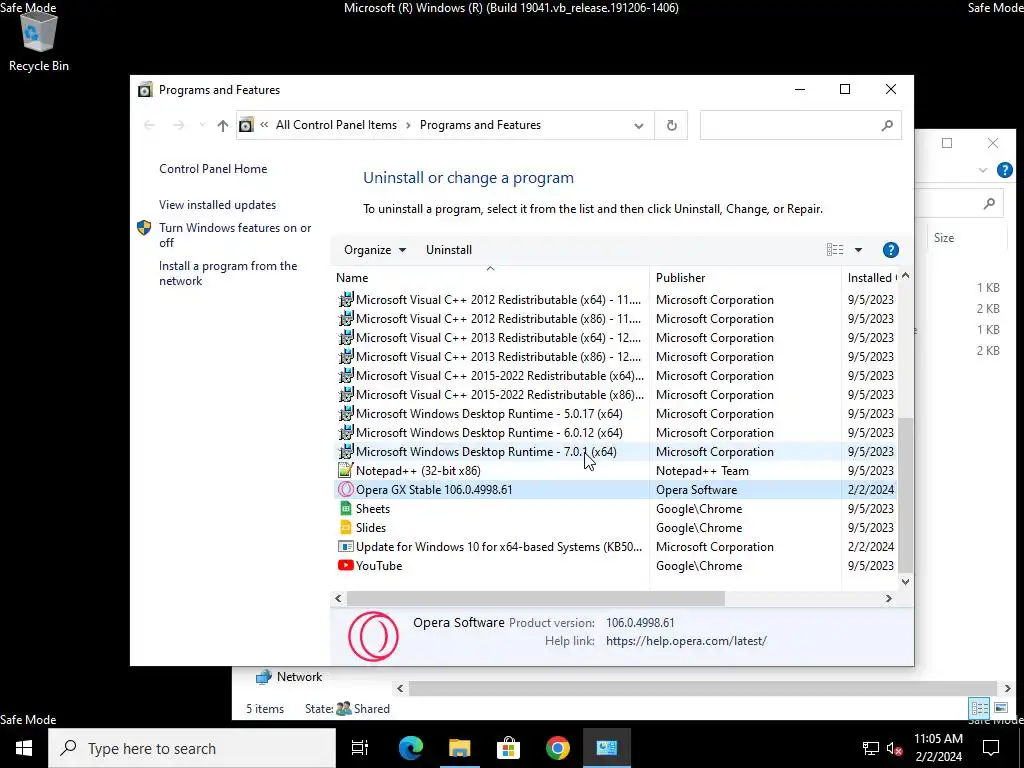Sort by the Name column header
The height and width of the screenshot is (768, 1024).
click(x=492, y=278)
